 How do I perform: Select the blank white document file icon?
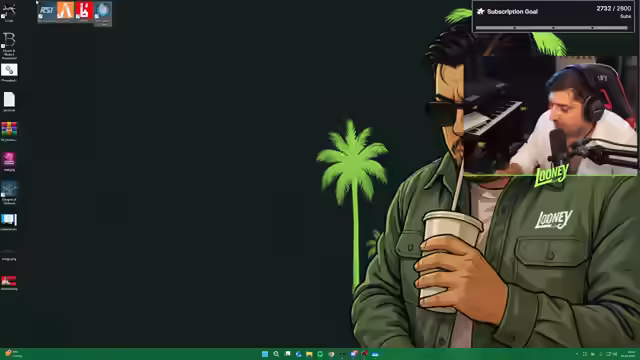click(x=9, y=102)
